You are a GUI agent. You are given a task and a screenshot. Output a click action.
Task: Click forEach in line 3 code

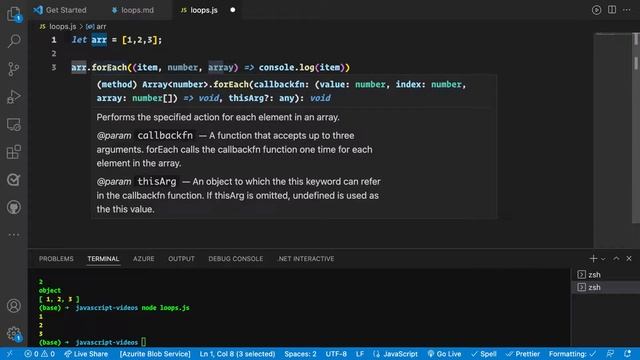pos(109,67)
